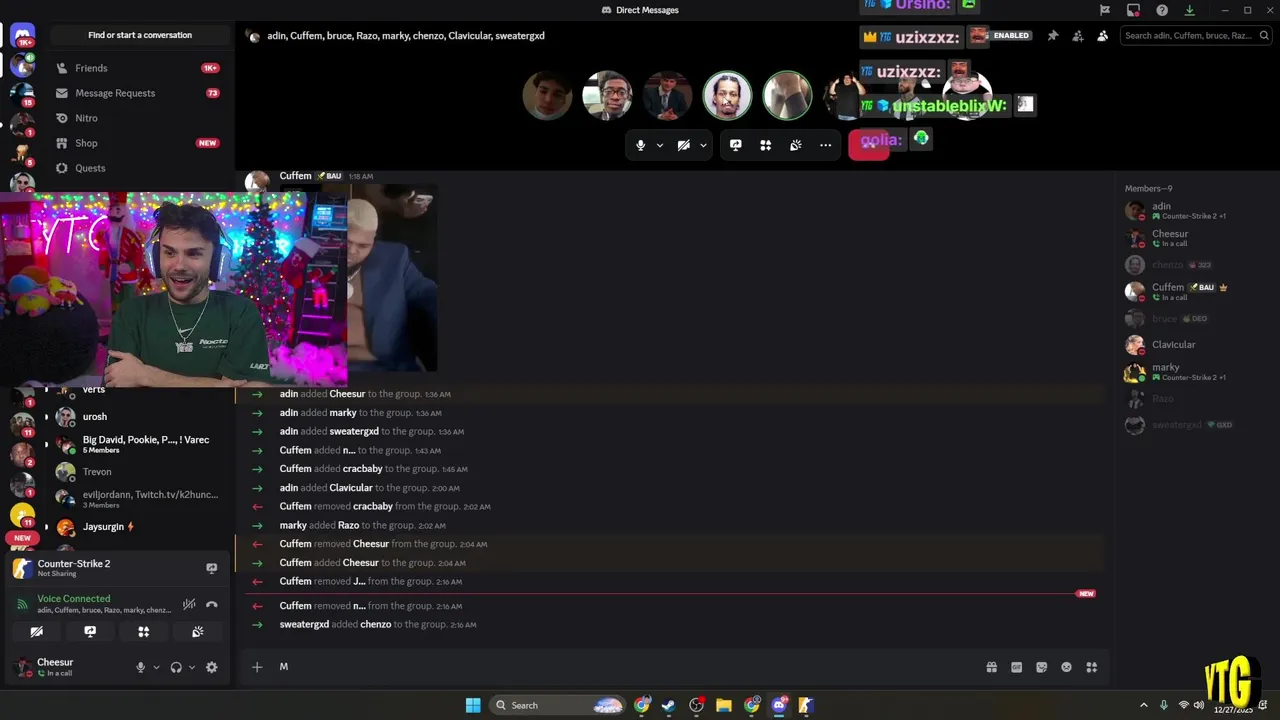This screenshot has width=1280, height=720.
Task: Expand camera options arrow in call controls
Action: tap(703, 145)
